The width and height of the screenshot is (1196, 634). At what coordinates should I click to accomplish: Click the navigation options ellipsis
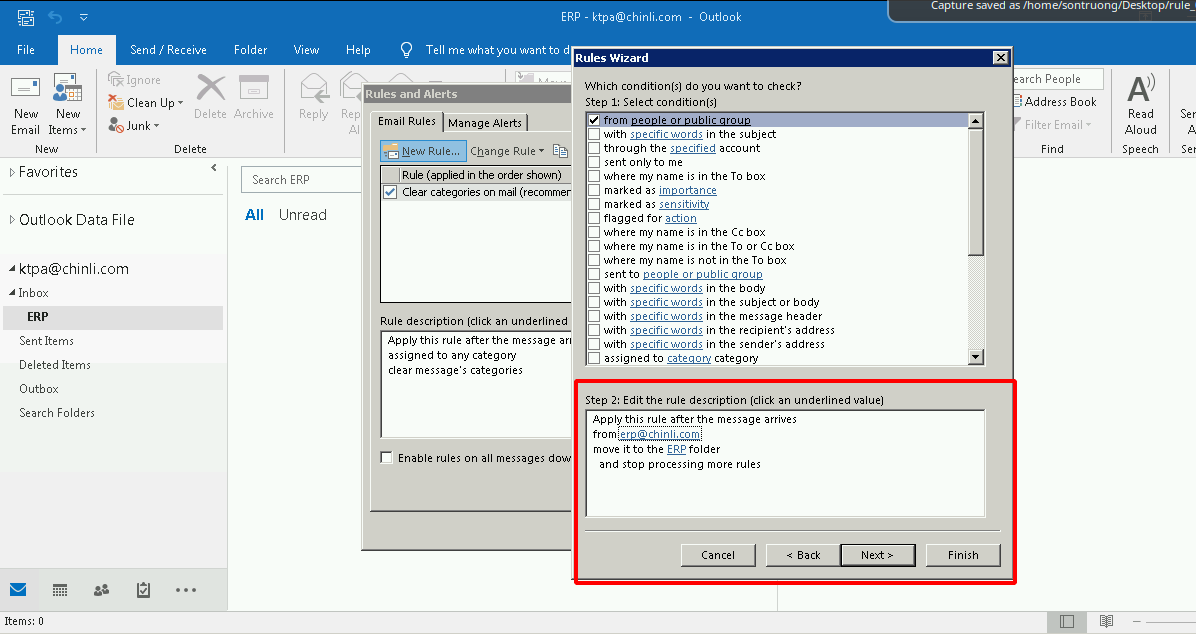pyautogui.click(x=185, y=590)
